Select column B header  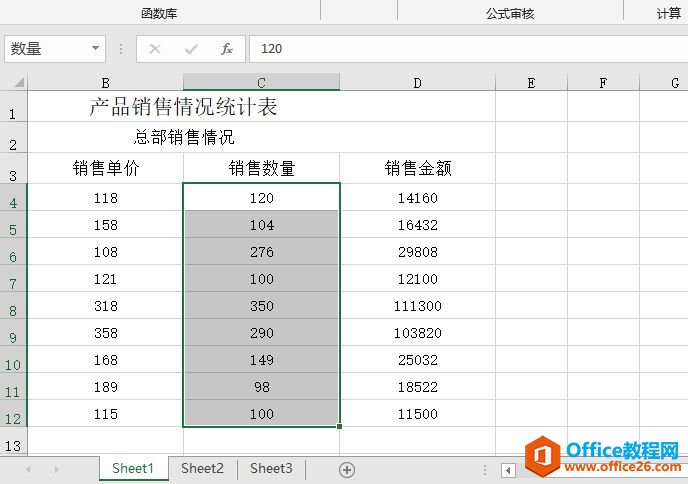click(x=105, y=82)
